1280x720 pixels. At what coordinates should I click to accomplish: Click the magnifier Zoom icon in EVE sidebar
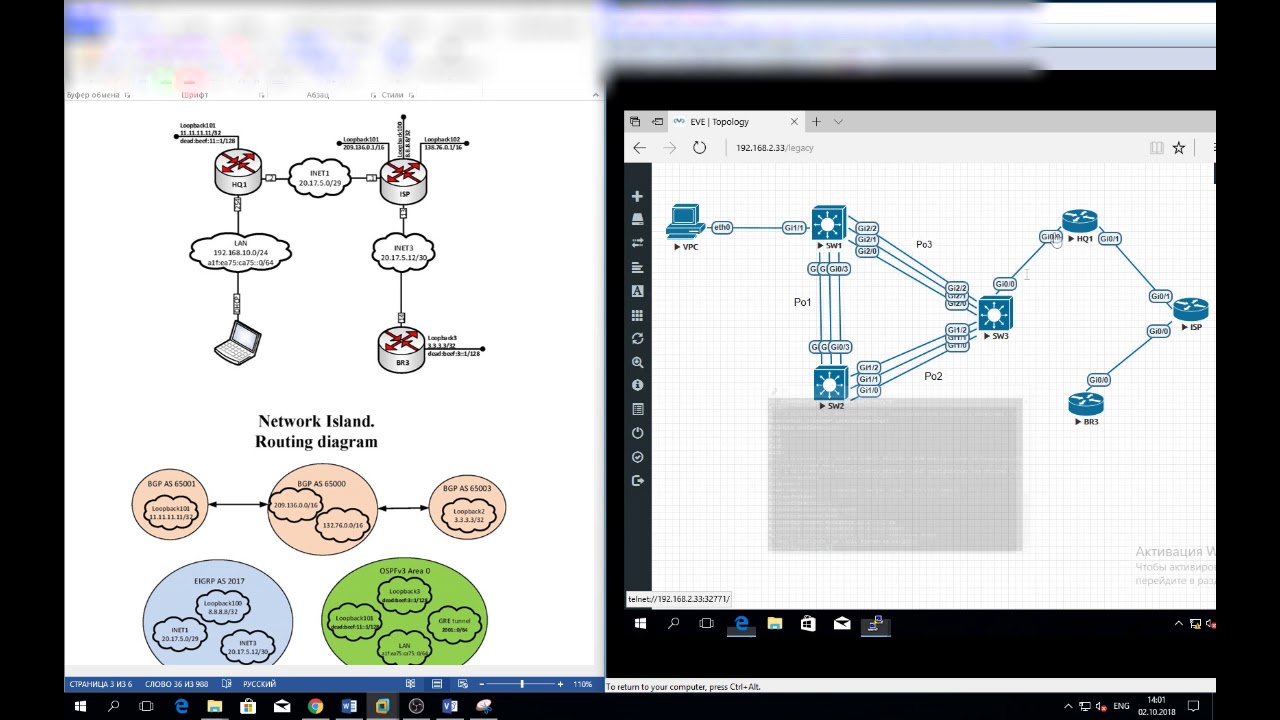point(638,363)
